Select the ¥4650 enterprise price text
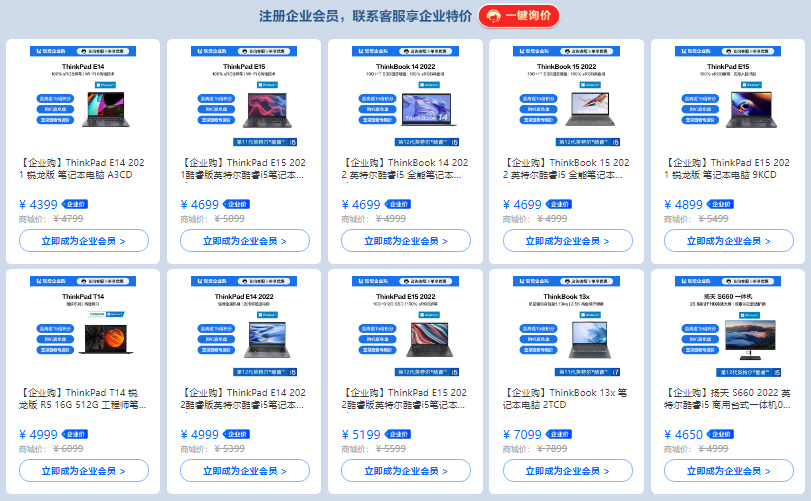This screenshot has height=501, width=811. (x=683, y=435)
